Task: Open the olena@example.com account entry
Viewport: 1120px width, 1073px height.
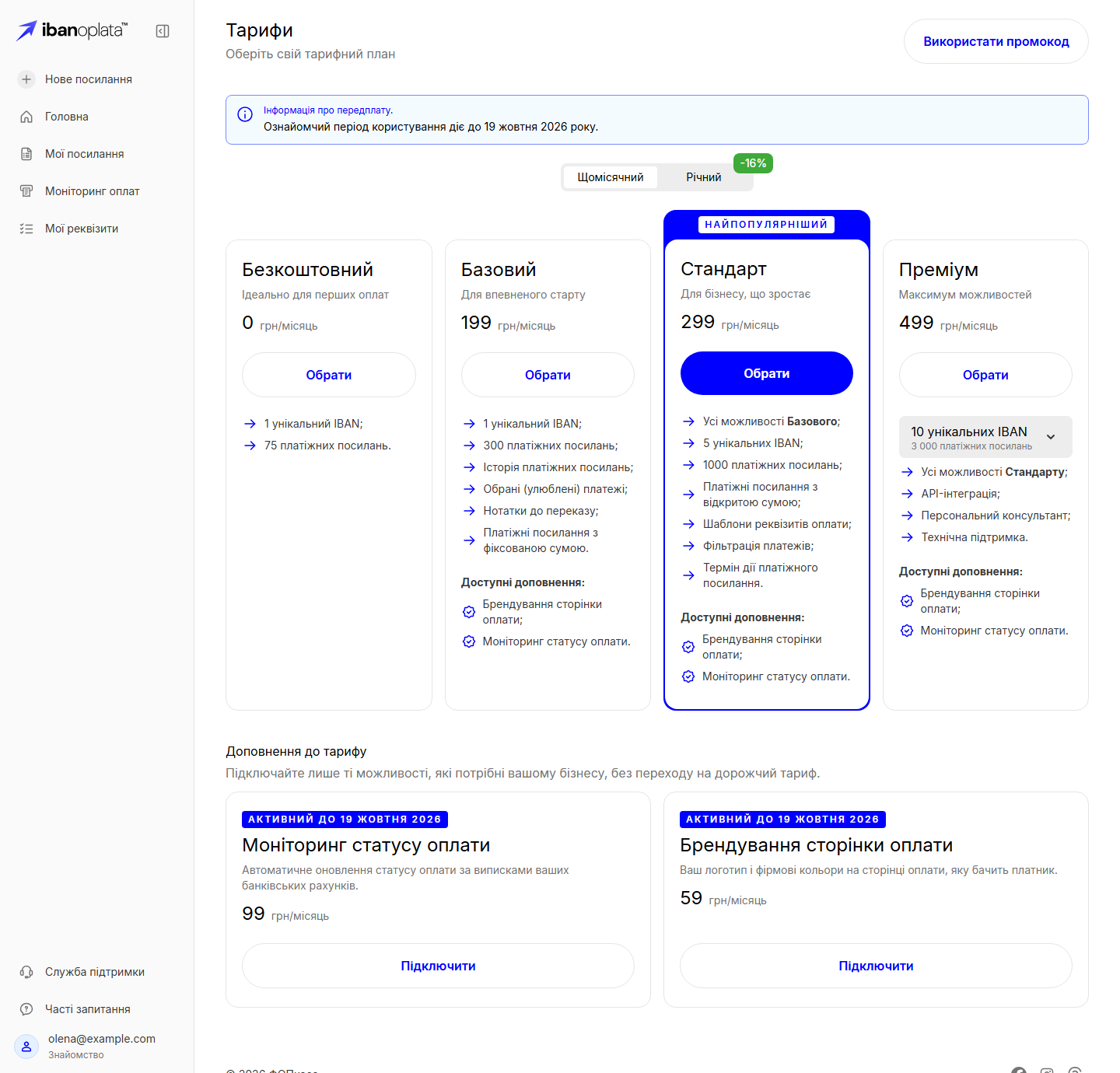Action: pyautogui.click(x=97, y=1047)
